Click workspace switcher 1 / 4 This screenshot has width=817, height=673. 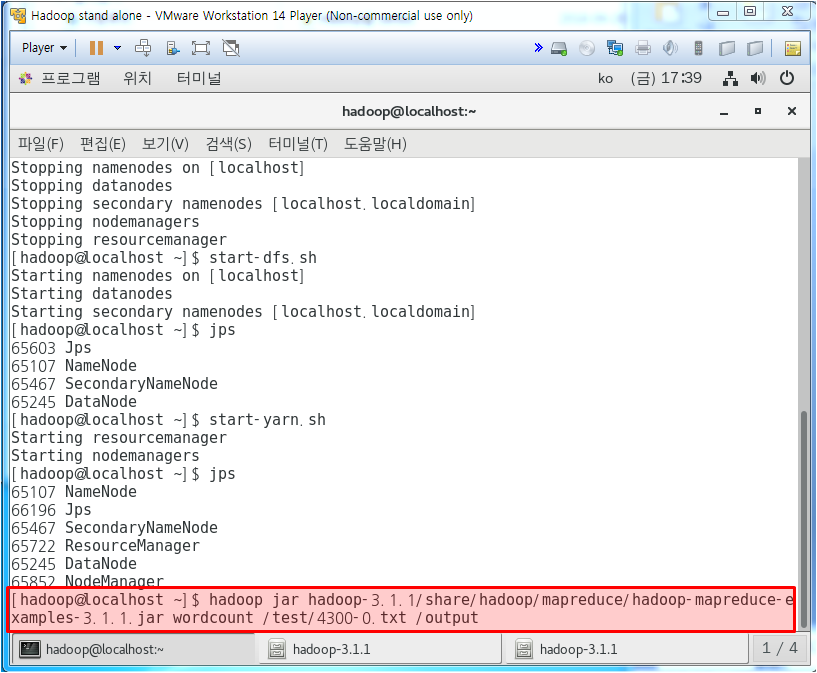[x=779, y=649]
